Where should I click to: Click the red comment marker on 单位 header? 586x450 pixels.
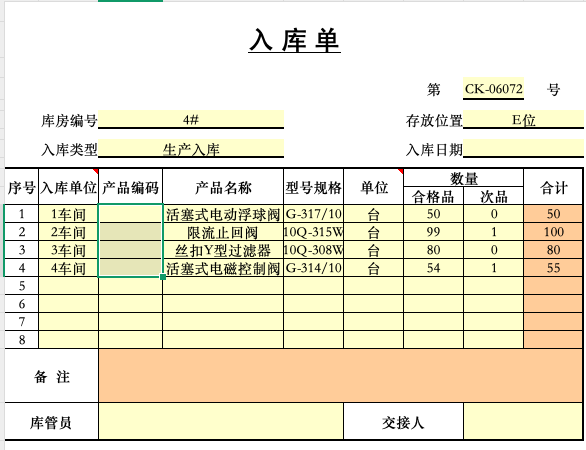[x=401, y=171]
